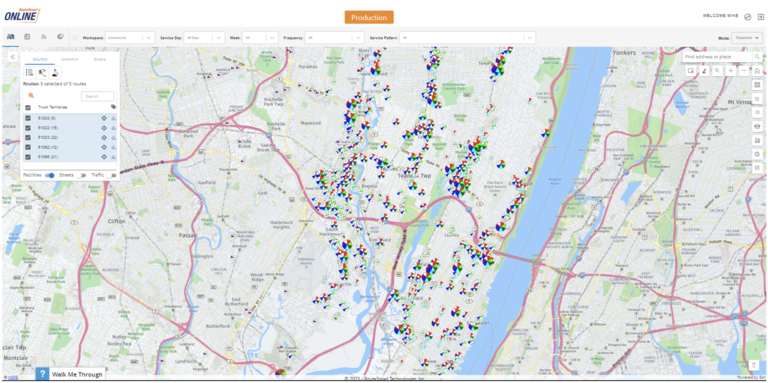
Task: Click the Welcome Mike text
Action: point(720,16)
